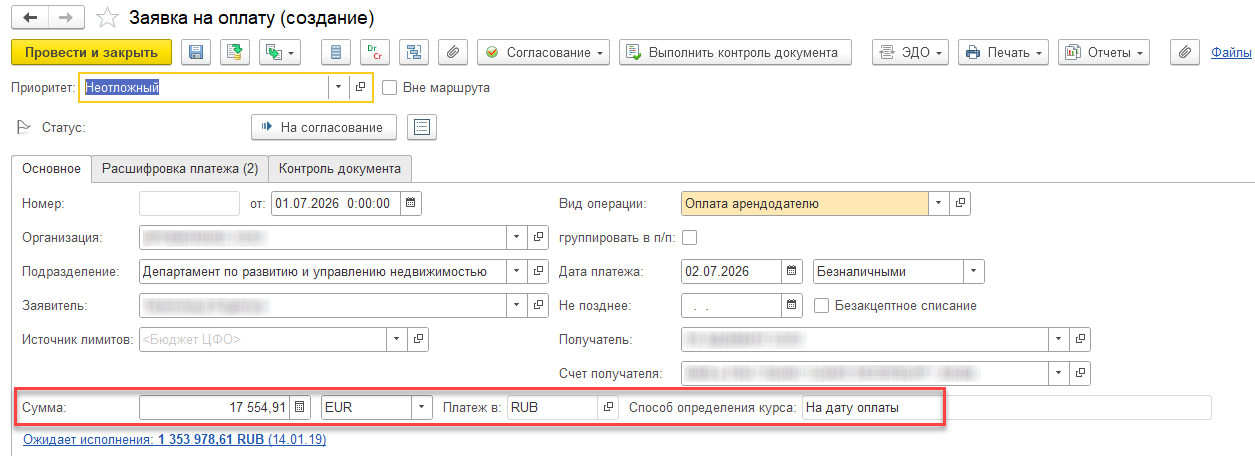Expand the Организация dropdown arrow
Image resolution: width=1255 pixels, height=456 pixels.
coord(516,237)
